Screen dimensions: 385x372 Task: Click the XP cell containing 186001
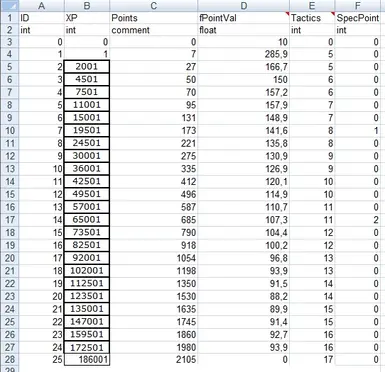pos(87,360)
